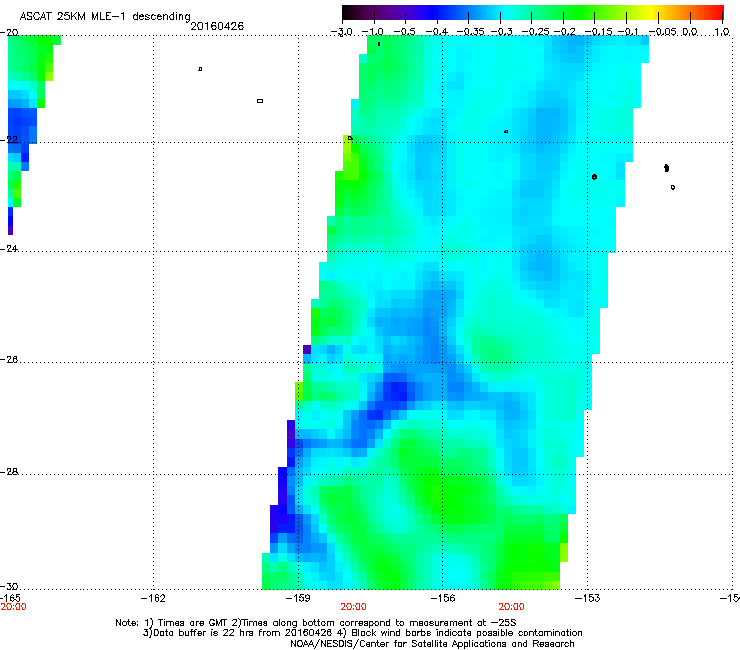Click the "-1.0" color scale label
The image size is (740, 650).
[x=373, y=32]
